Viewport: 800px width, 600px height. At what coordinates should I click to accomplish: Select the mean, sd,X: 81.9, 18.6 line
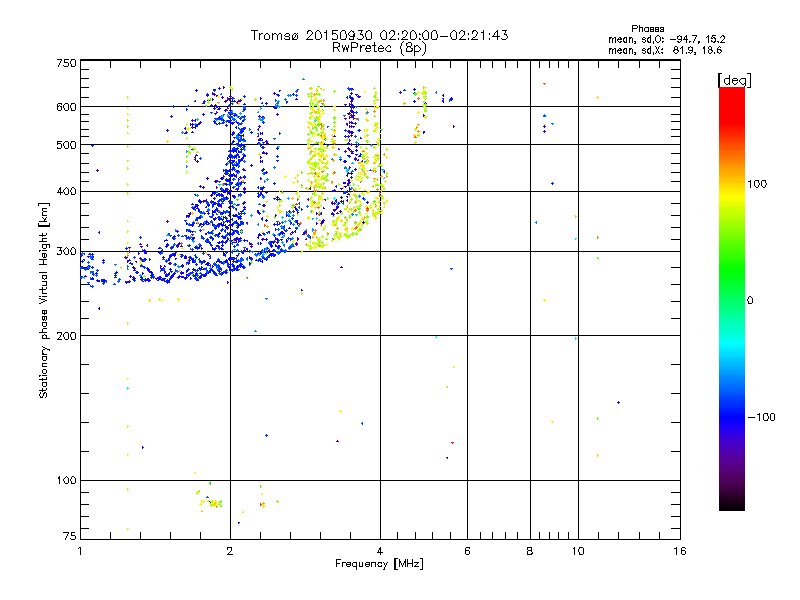pyautogui.click(x=665, y=50)
